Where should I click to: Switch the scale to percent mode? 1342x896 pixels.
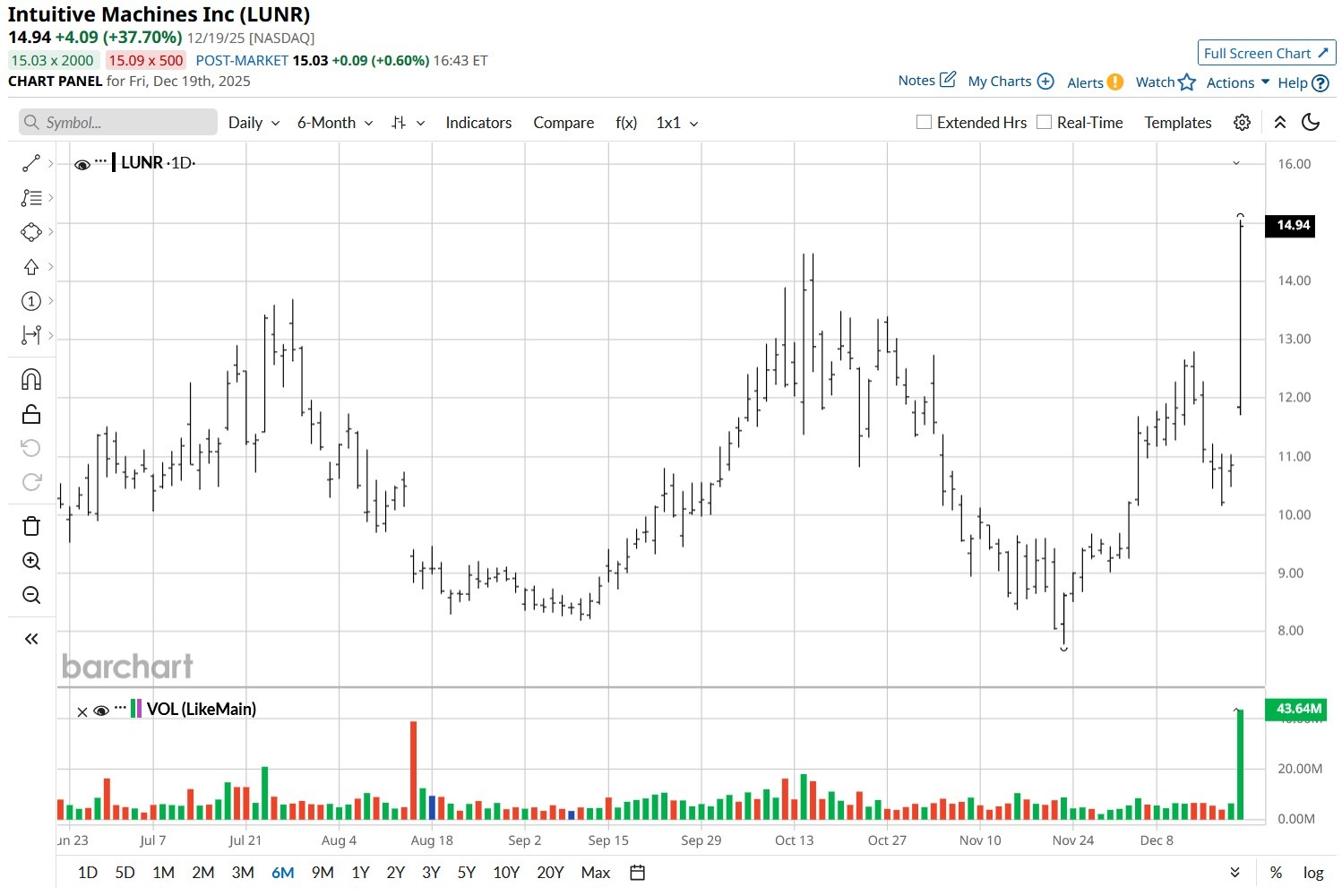pyautogui.click(x=1276, y=873)
